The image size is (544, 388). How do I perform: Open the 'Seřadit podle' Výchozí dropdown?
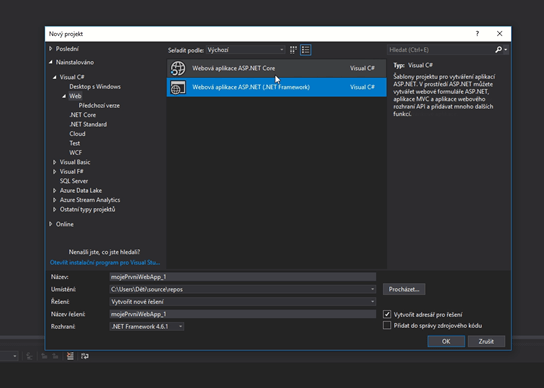coord(246,50)
